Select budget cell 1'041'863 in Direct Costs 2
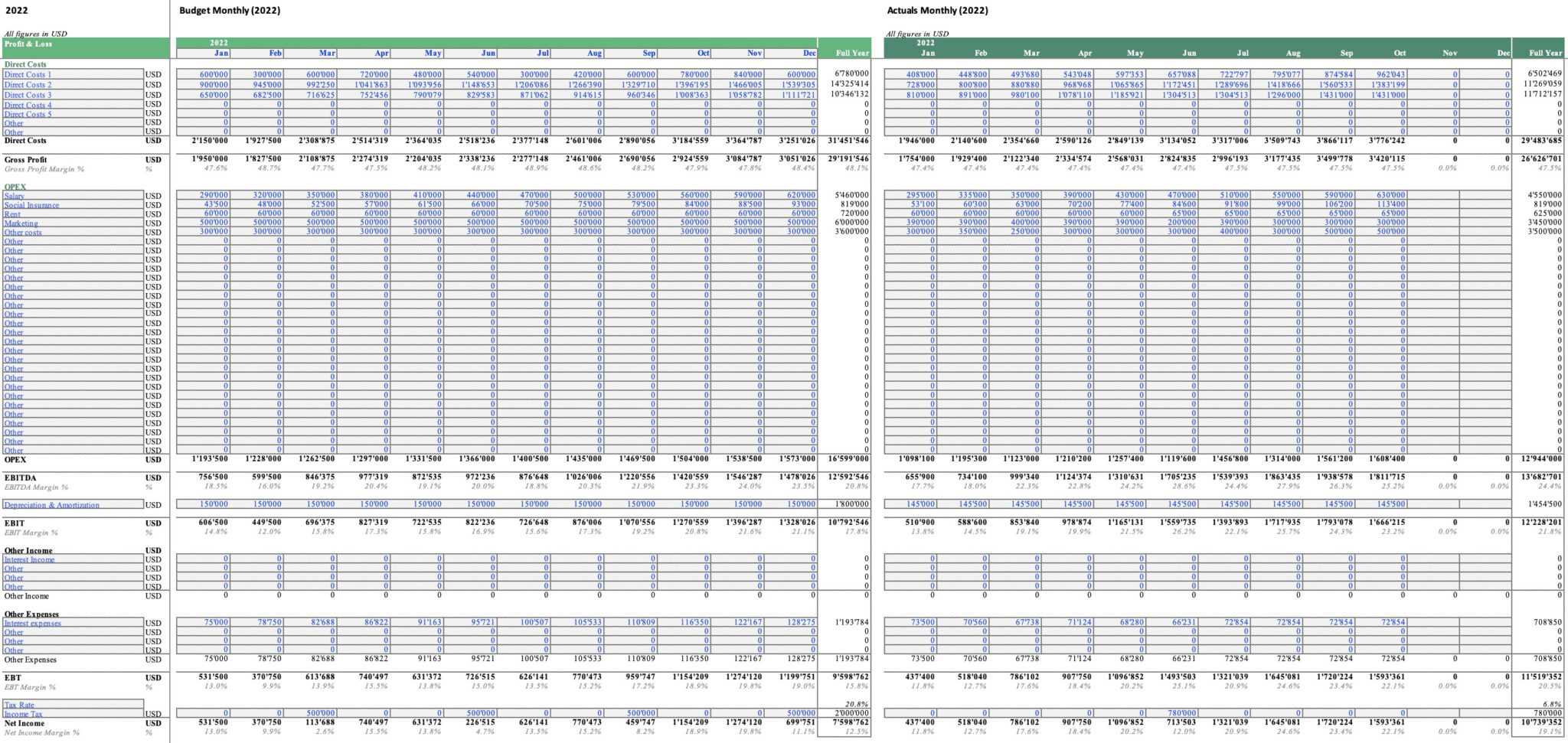The width and height of the screenshot is (1568, 743). click(363, 85)
